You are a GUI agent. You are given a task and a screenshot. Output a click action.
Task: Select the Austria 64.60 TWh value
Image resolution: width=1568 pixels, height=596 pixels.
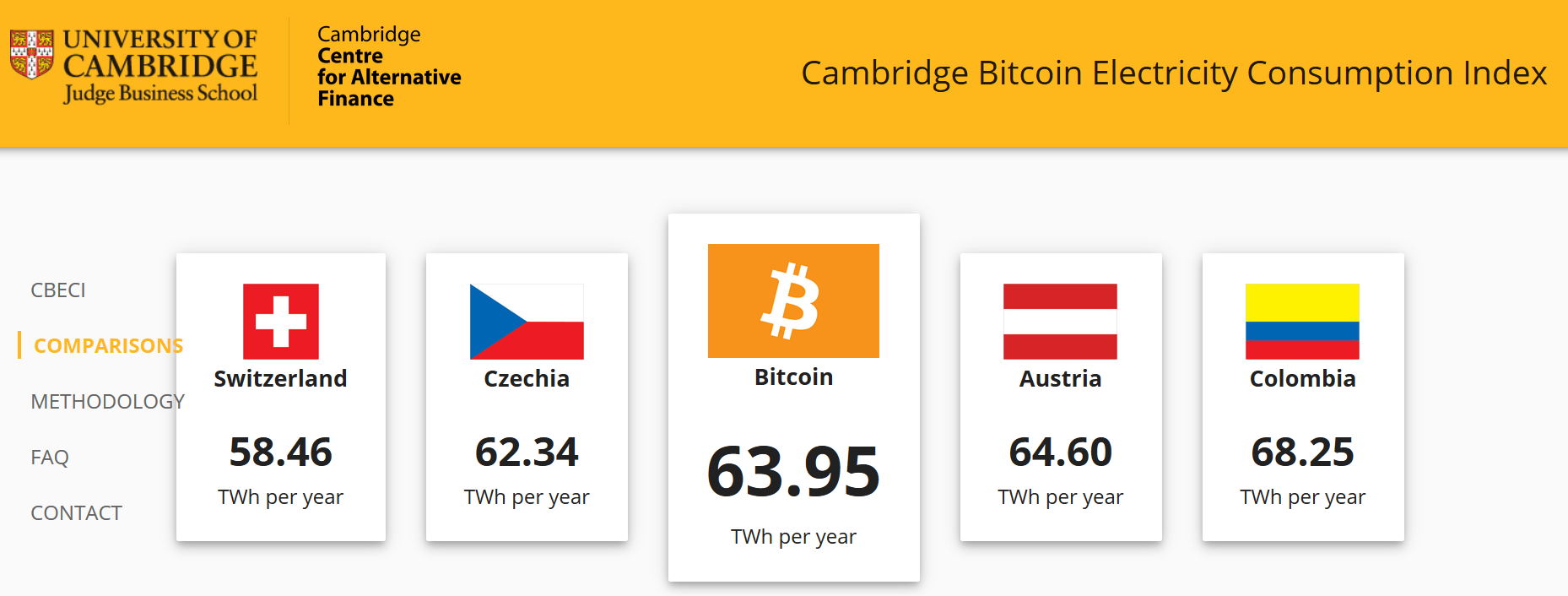click(1061, 452)
